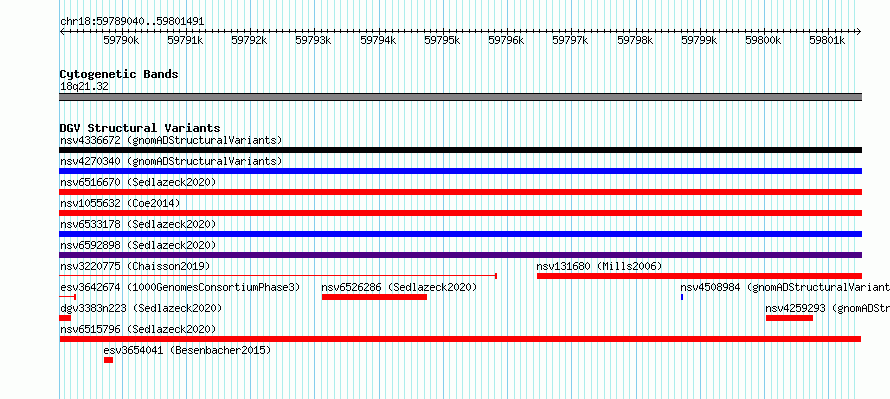The height and width of the screenshot is (399, 890).
Task: Click the black nsv4336672 variant bar
Action: coord(460,150)
